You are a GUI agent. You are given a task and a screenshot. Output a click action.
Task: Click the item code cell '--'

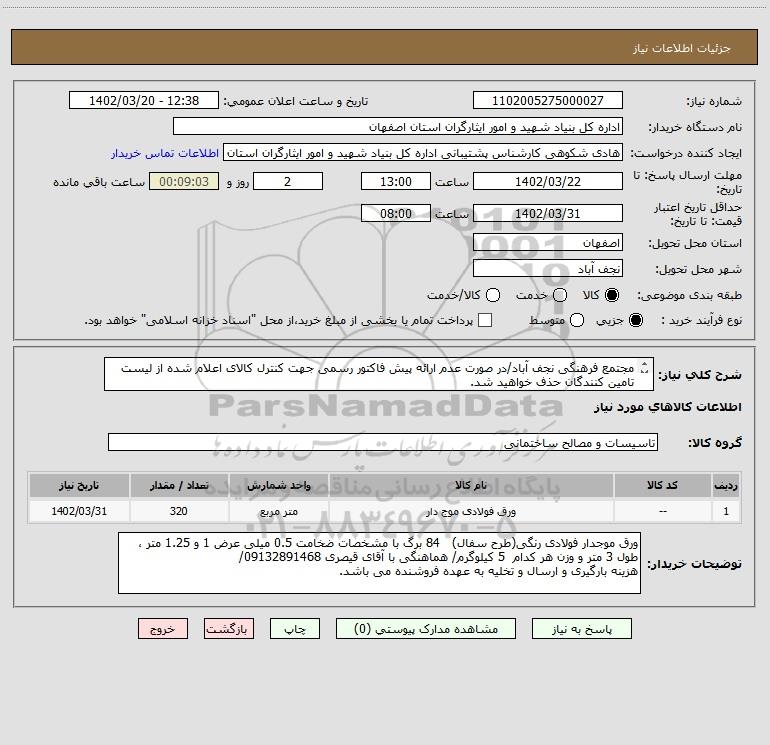point(662,512)
